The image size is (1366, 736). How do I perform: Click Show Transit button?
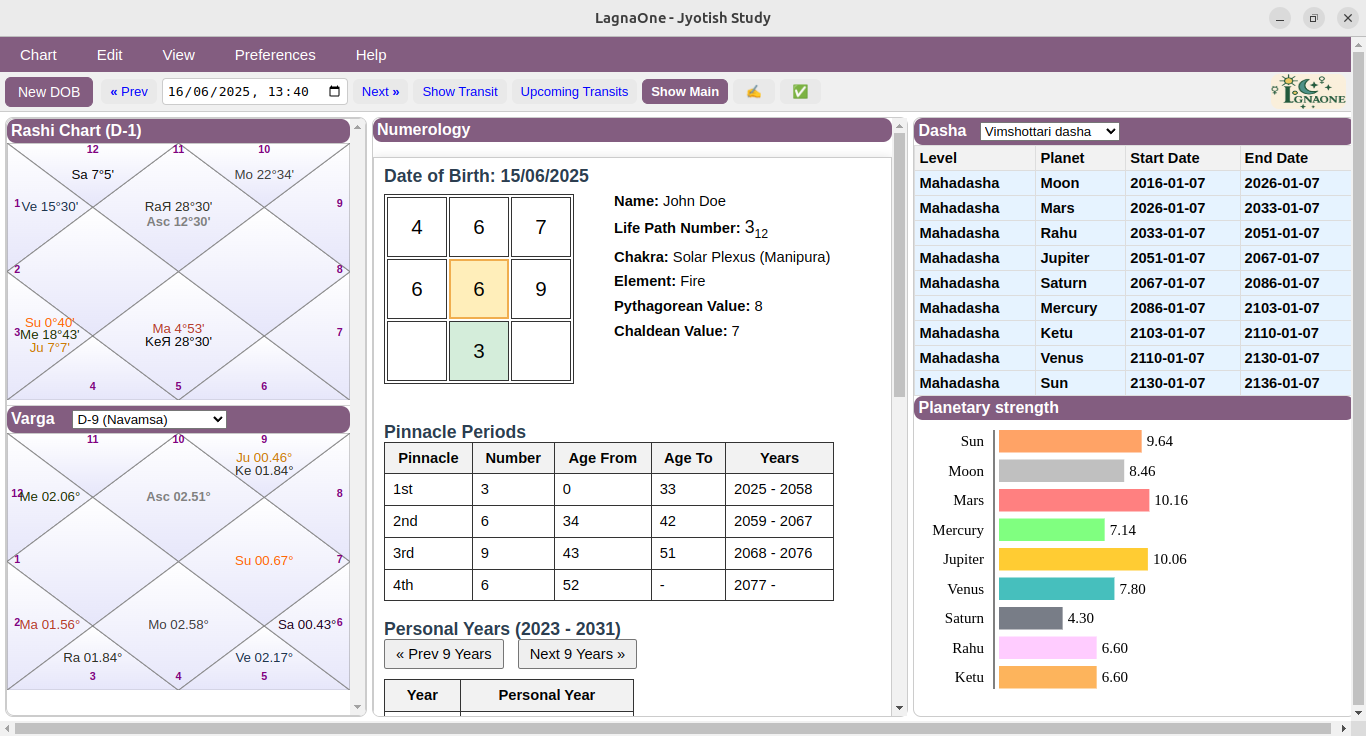pos(460,92)
